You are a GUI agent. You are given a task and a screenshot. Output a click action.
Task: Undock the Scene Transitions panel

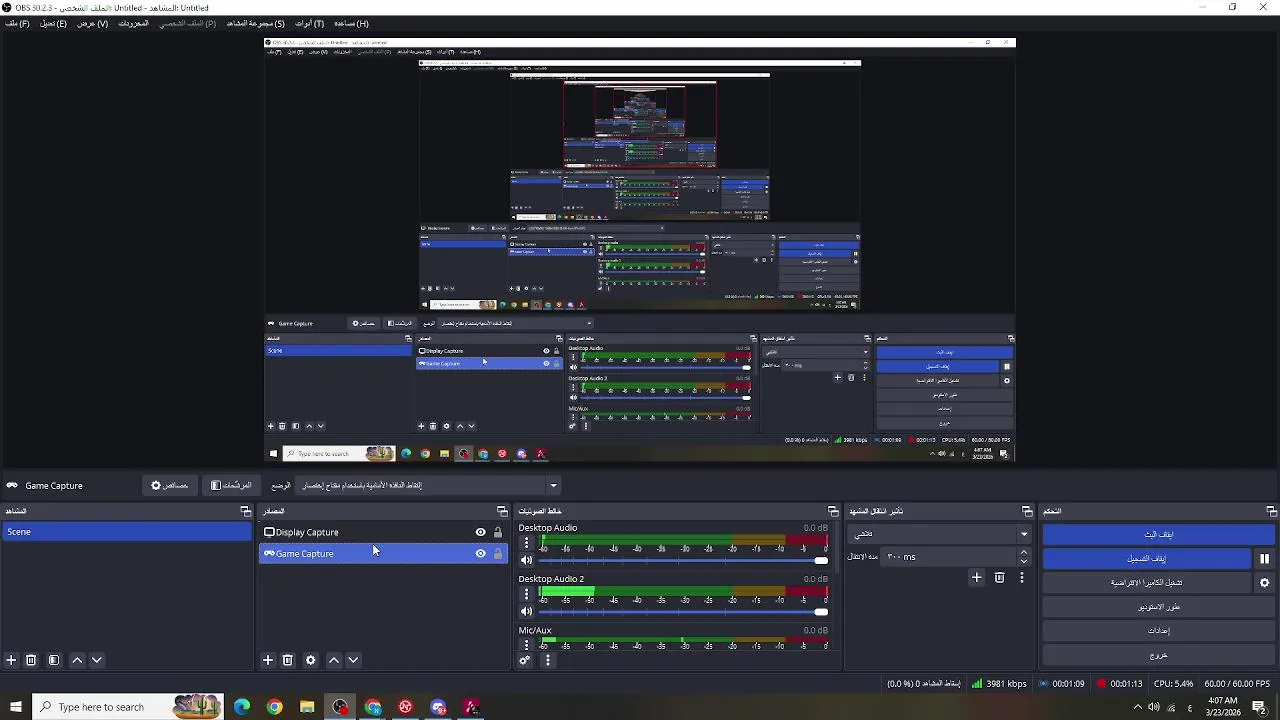(x=1027, y=511)
